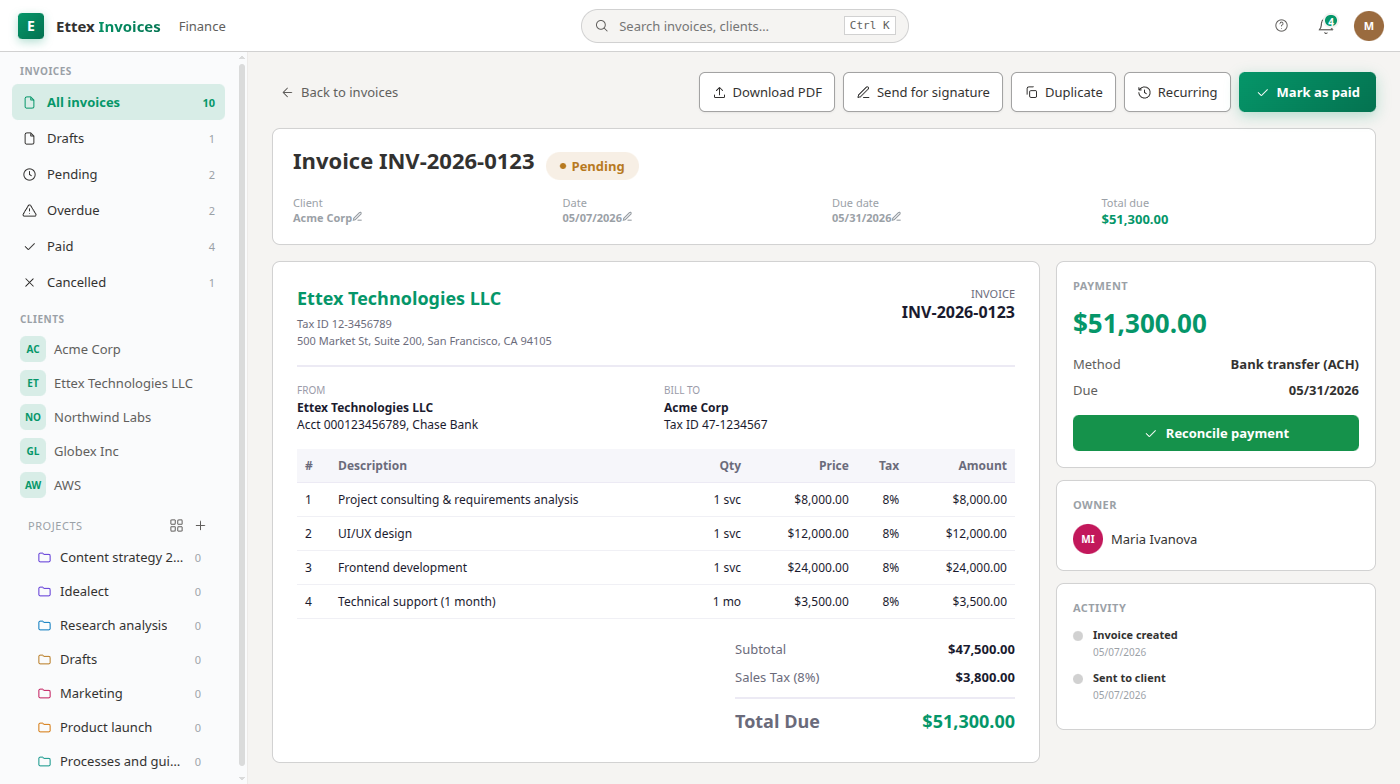Edit the invoice date pencil icon
Image resolution: width=1400 pixels, height=784 pixels.
(628, 217)
